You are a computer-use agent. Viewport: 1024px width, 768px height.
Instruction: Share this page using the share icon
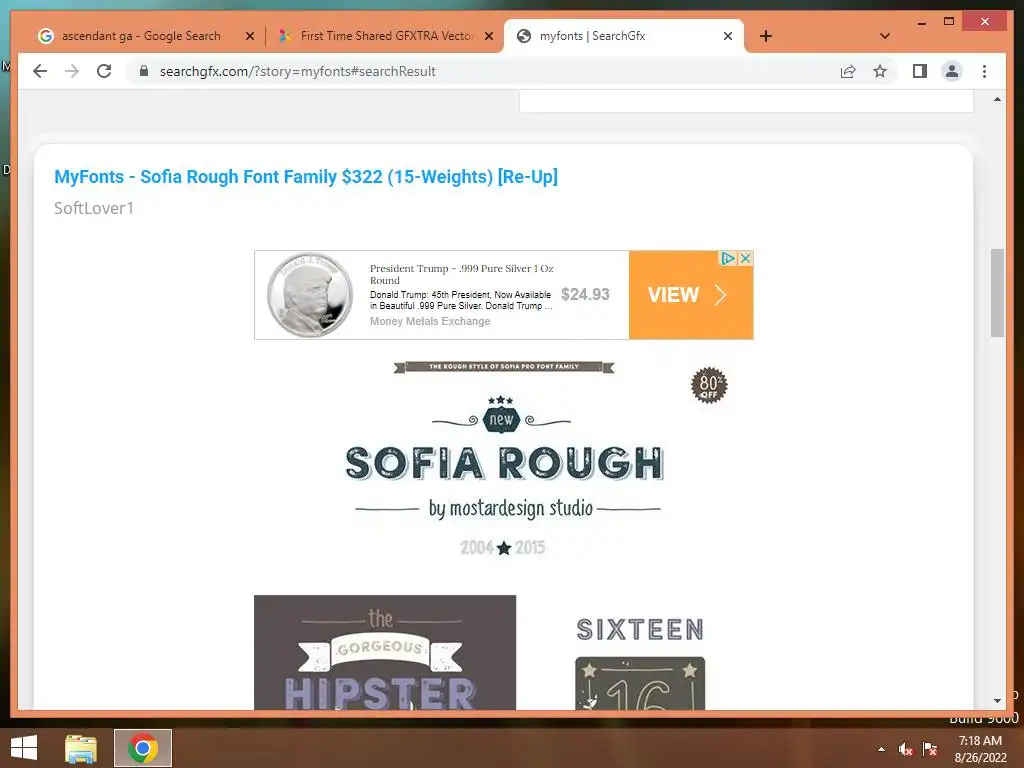848,71
